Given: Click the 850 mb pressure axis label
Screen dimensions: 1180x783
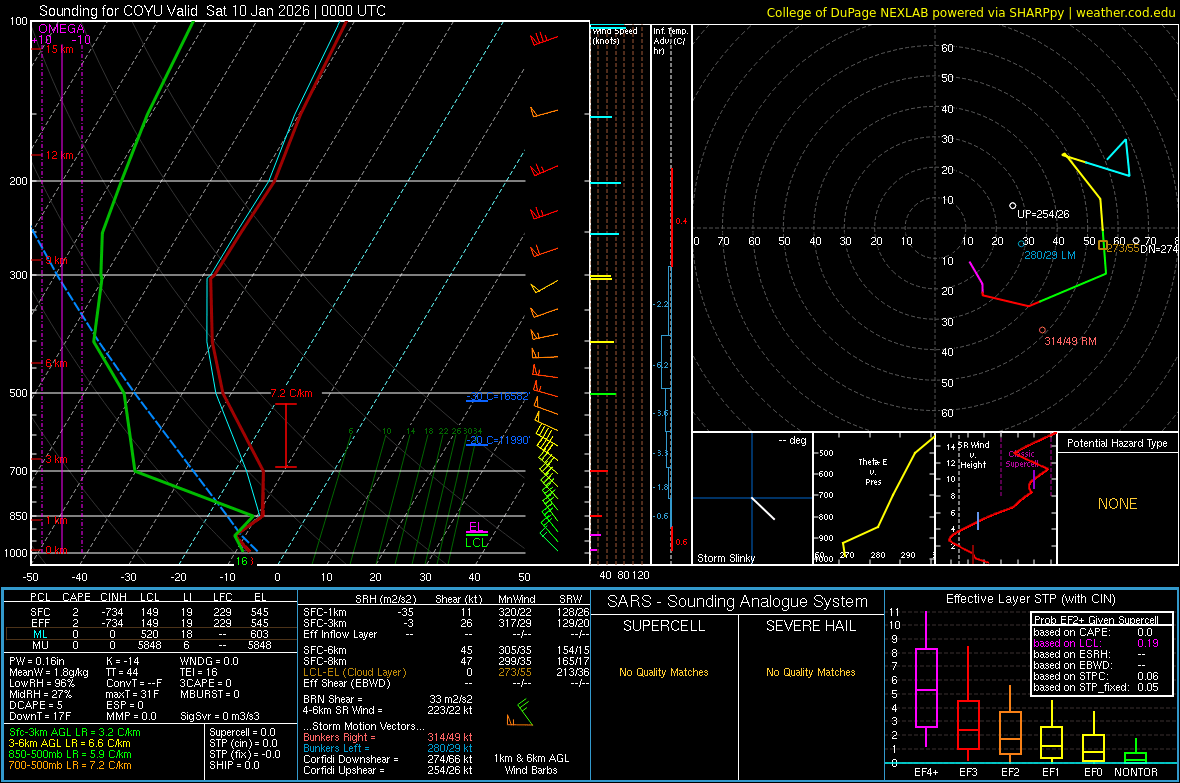Looking at the screenshot, I should tap(18, 516).
